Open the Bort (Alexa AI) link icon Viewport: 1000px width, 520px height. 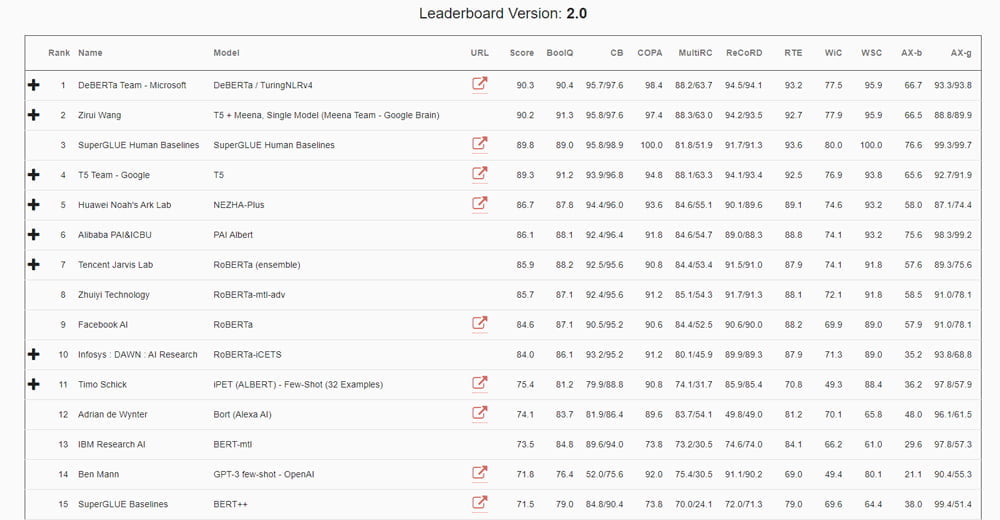pyautogui.click(x=480, y=414)
